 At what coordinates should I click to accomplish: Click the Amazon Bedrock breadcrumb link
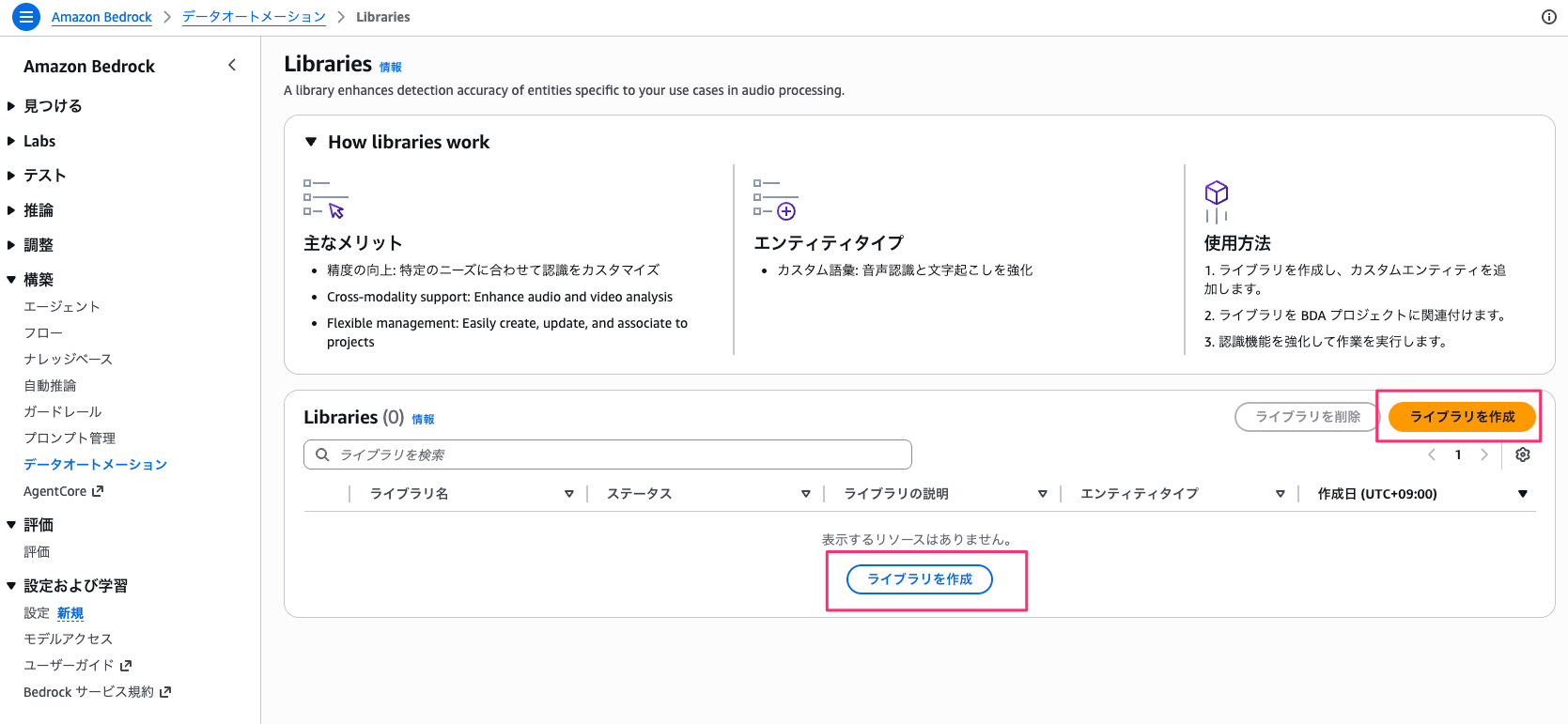pos(101,17)
